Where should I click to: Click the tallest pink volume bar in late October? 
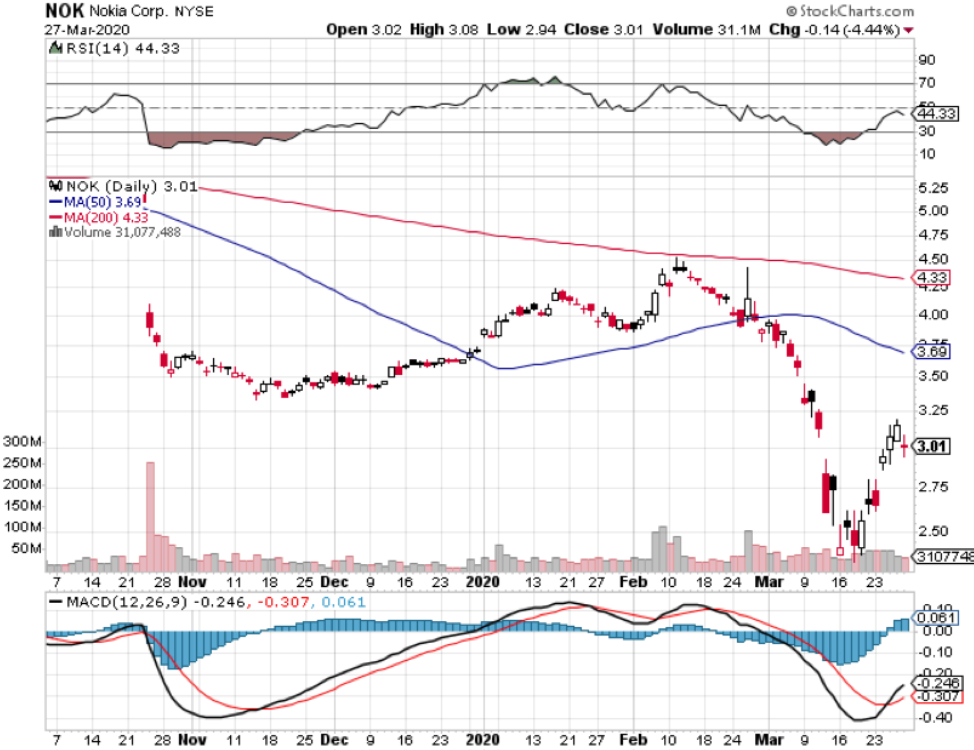[150, 516]
